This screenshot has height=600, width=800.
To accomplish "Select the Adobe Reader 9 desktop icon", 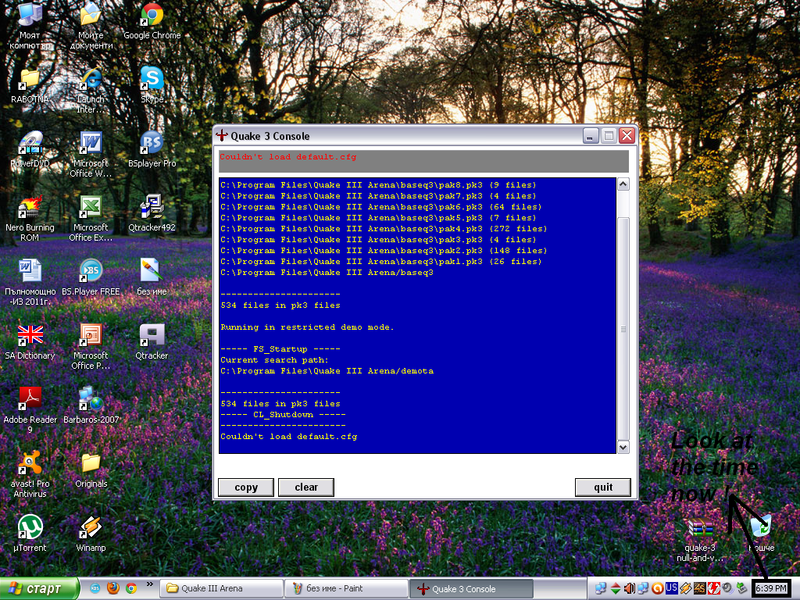I will (30, 411).
